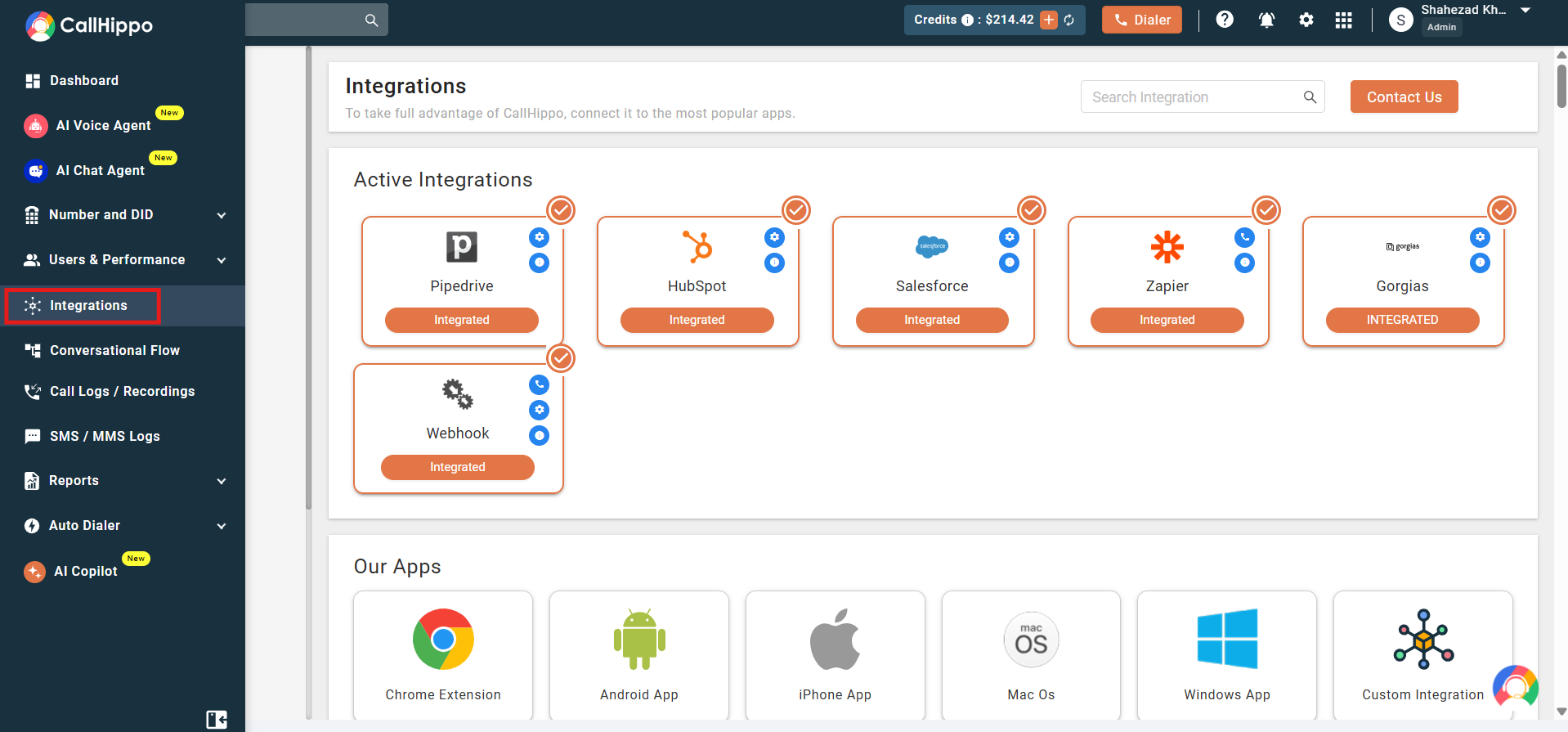Open the Custom Integration card
The image size is (1568, 732).
1422,655
